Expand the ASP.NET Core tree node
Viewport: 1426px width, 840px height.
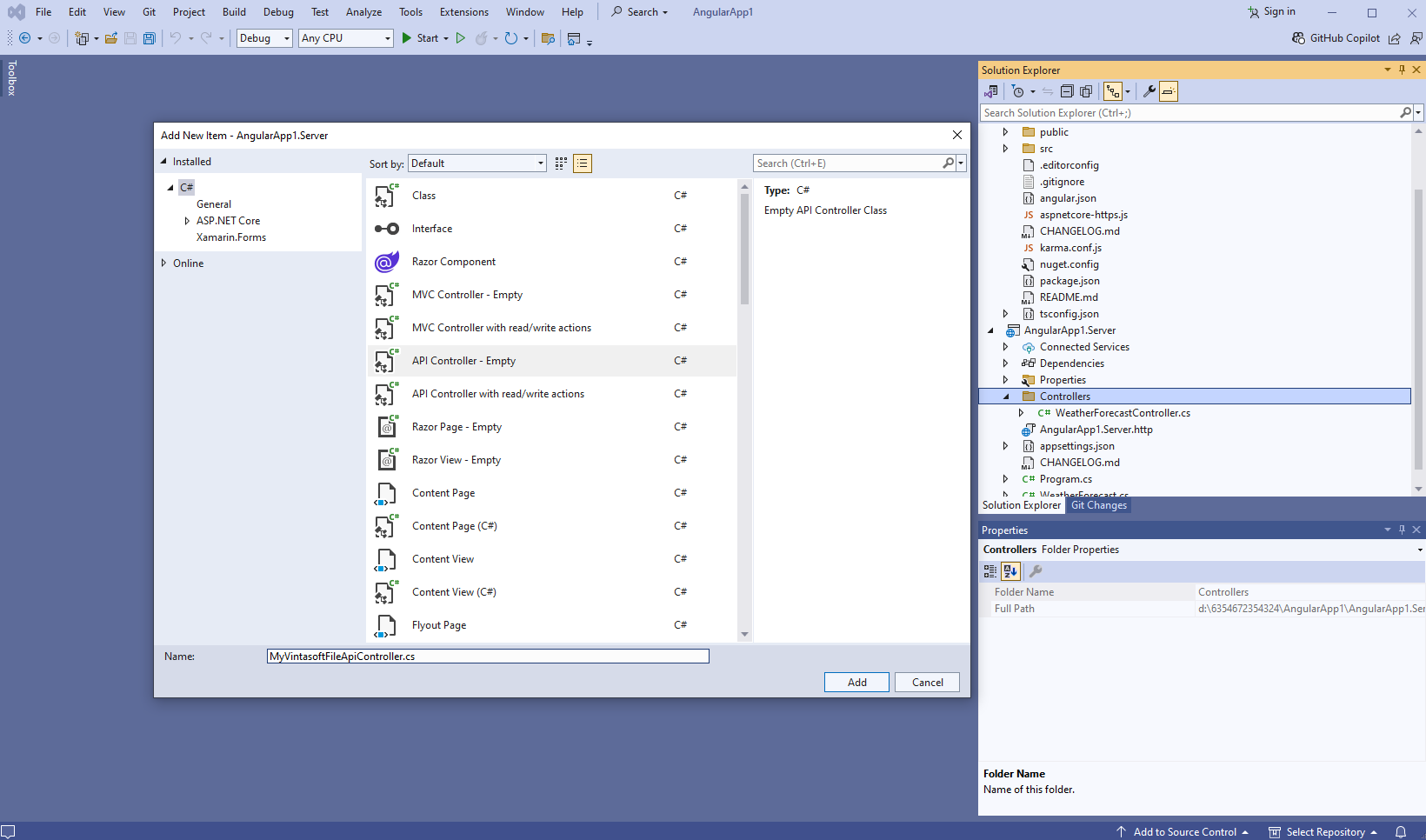click(x=187, y=221)
